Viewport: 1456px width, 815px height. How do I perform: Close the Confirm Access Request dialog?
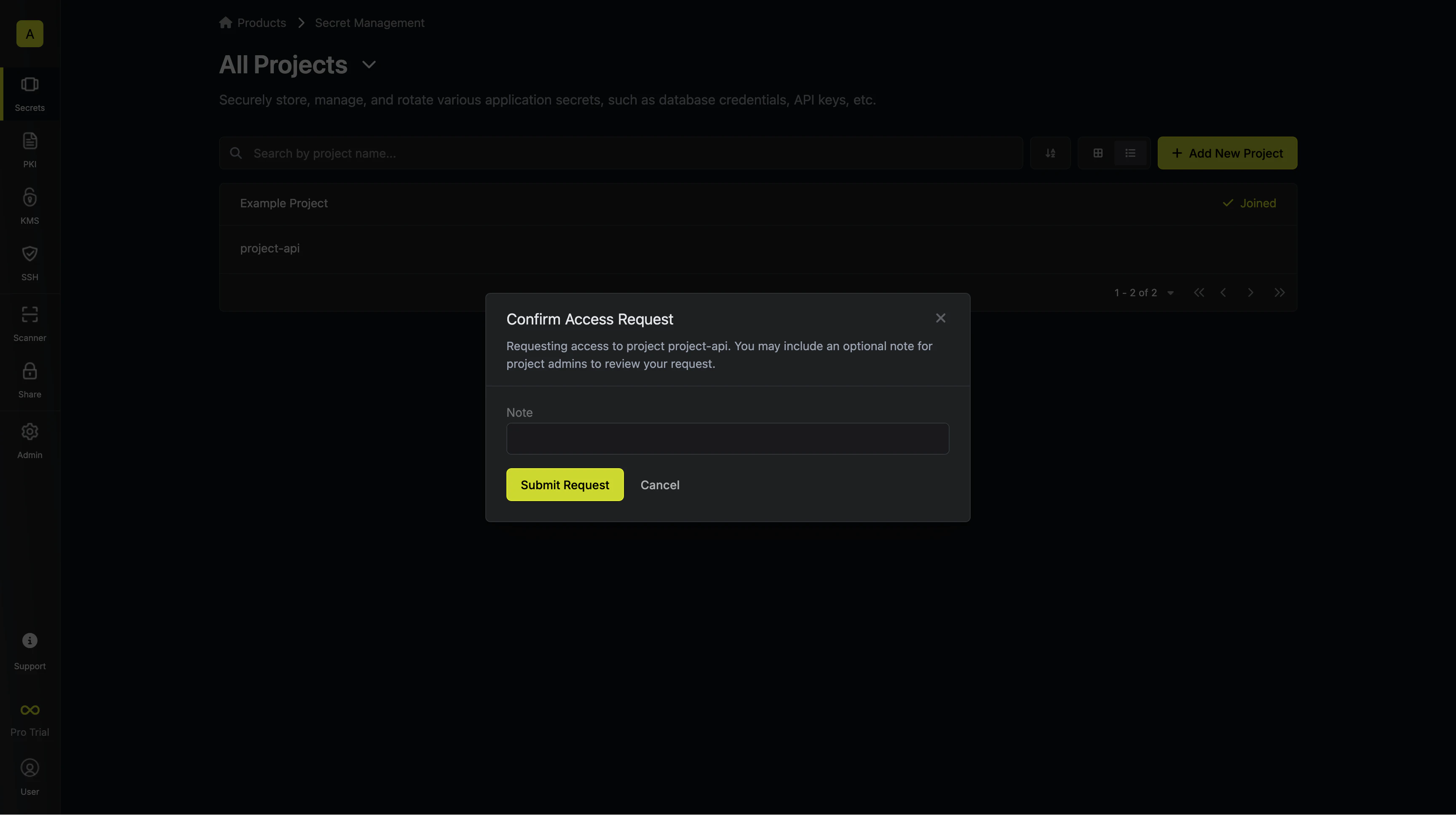940,318
